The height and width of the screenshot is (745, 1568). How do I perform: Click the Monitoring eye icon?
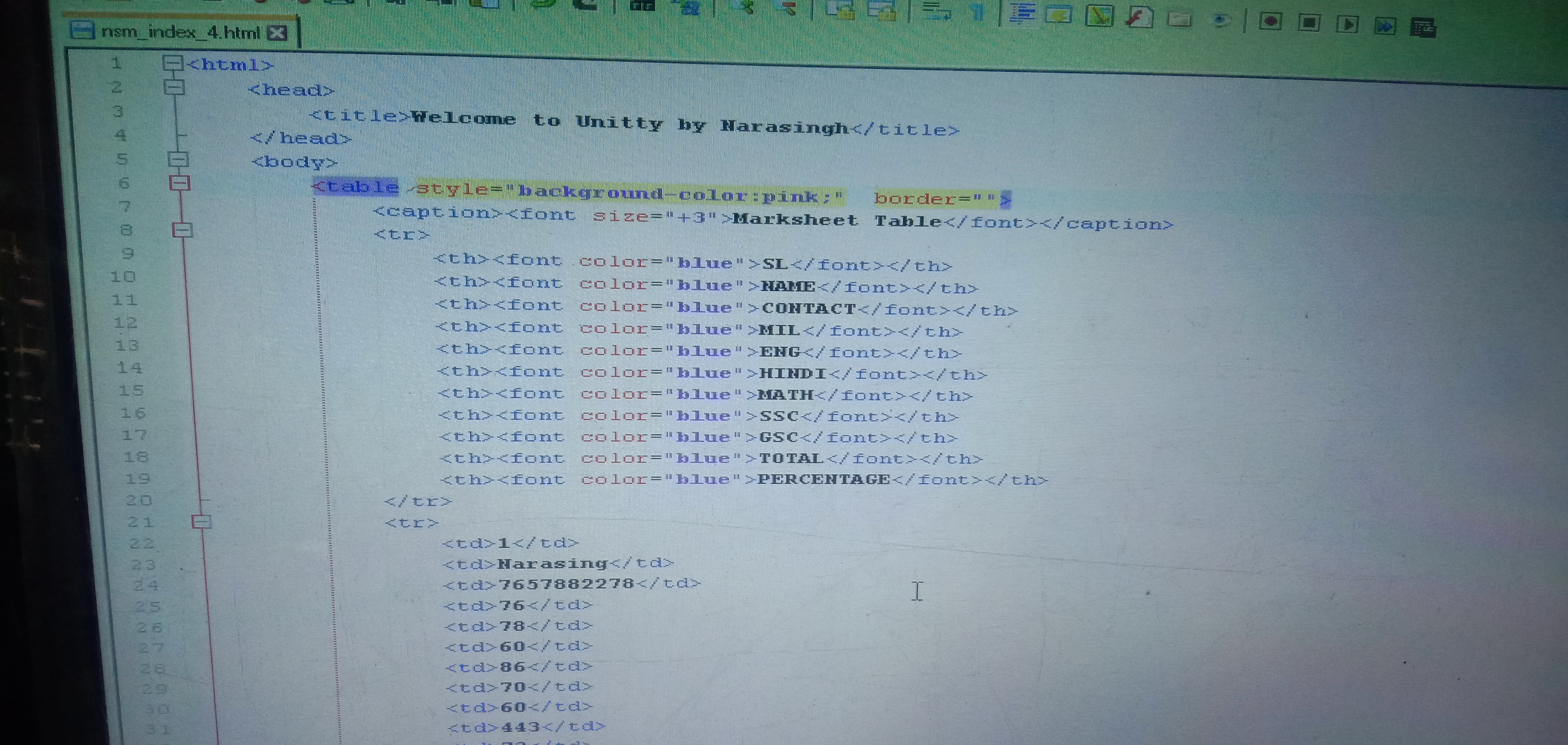[1219, 20]
